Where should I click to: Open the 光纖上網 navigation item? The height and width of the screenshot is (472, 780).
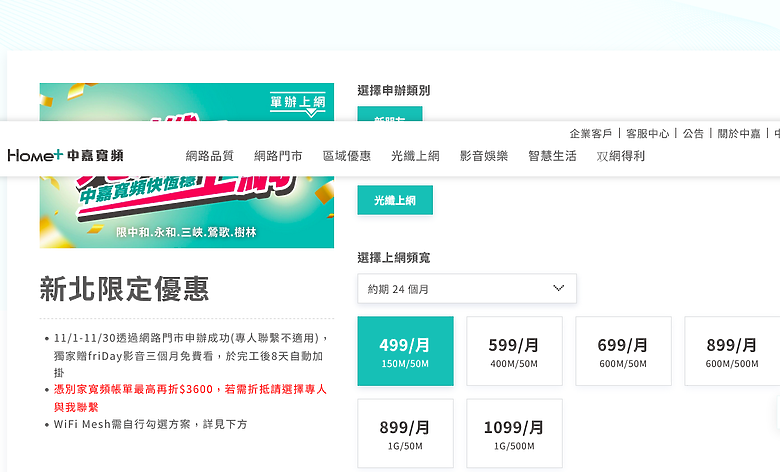point(415,156)
